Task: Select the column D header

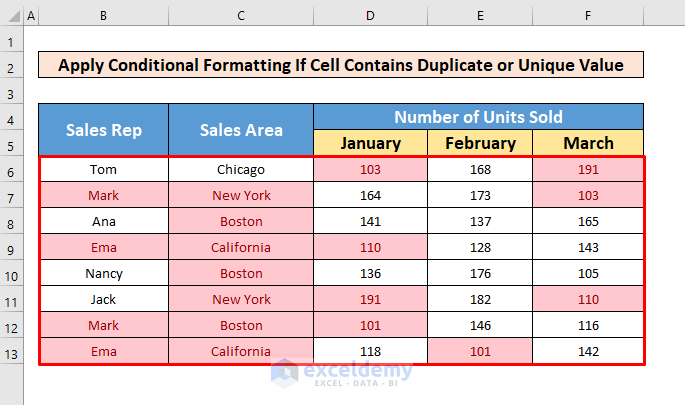Action: tap(370, 16)
